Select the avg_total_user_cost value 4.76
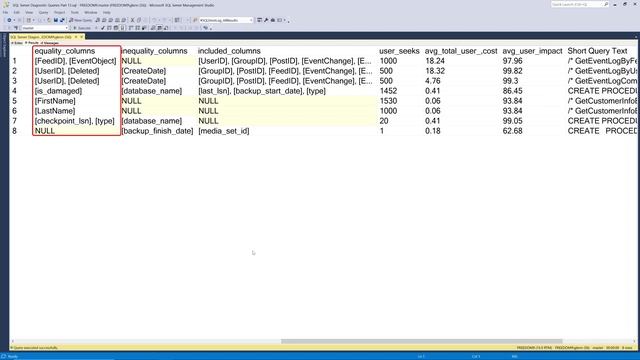The height and width of the screenshot is (360, 640). coord(433,81)
